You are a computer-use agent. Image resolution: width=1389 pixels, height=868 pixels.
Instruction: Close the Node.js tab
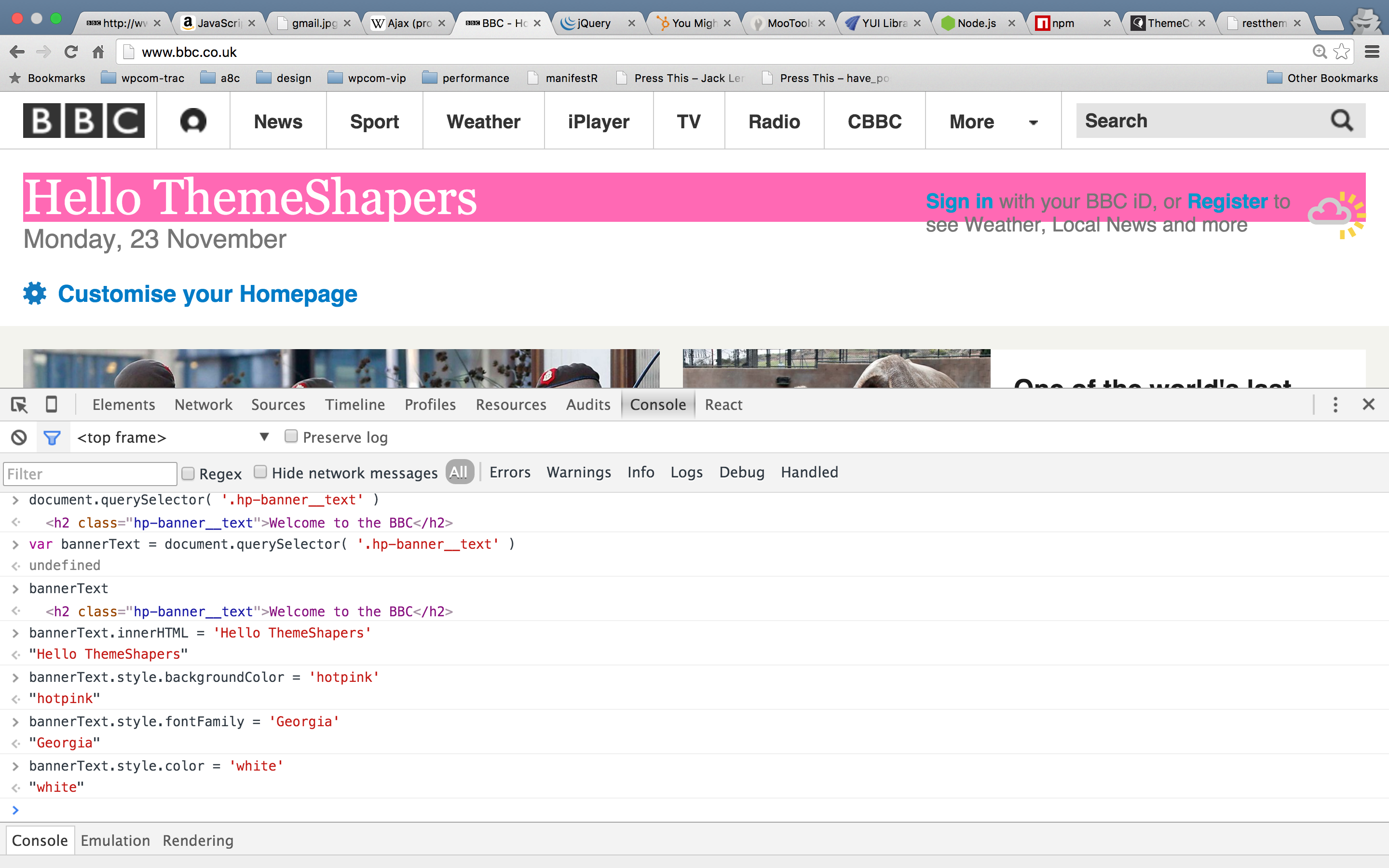point(1011,23)
